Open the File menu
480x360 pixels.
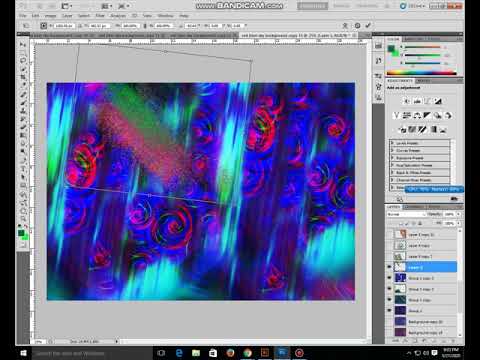(x=23, y=16)
